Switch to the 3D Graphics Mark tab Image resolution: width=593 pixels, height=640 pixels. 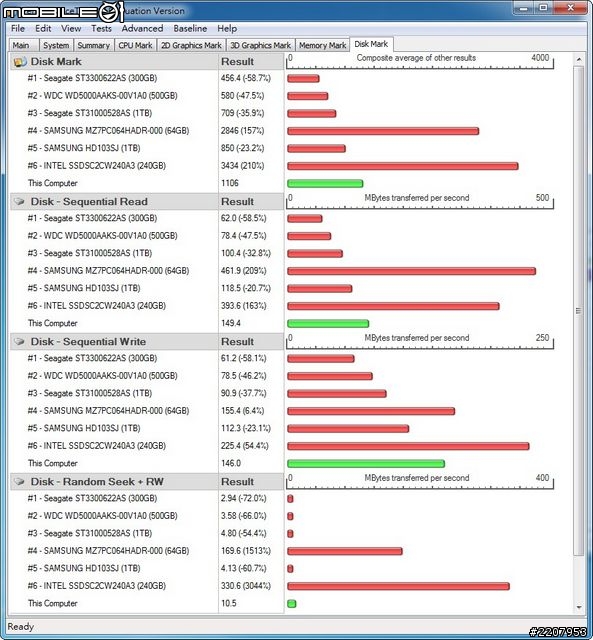pyautogui.click(x=260, y=45)
